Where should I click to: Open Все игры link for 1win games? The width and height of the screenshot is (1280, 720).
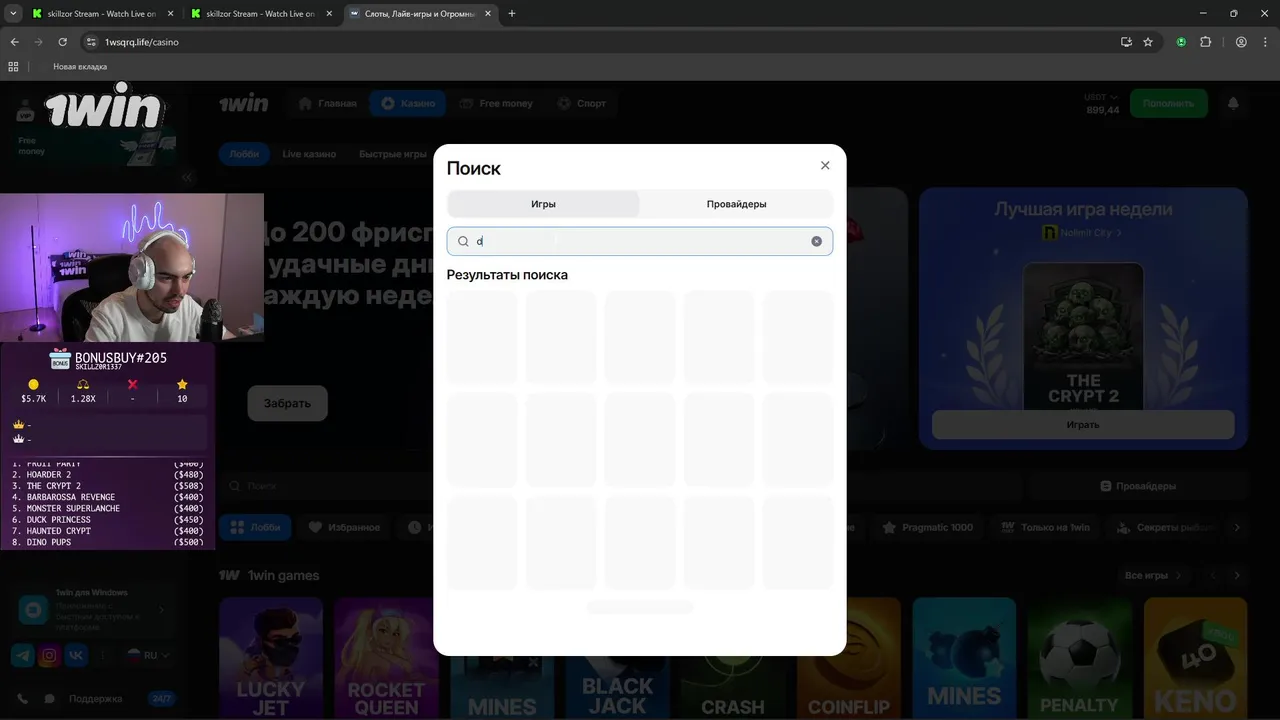1152,576
